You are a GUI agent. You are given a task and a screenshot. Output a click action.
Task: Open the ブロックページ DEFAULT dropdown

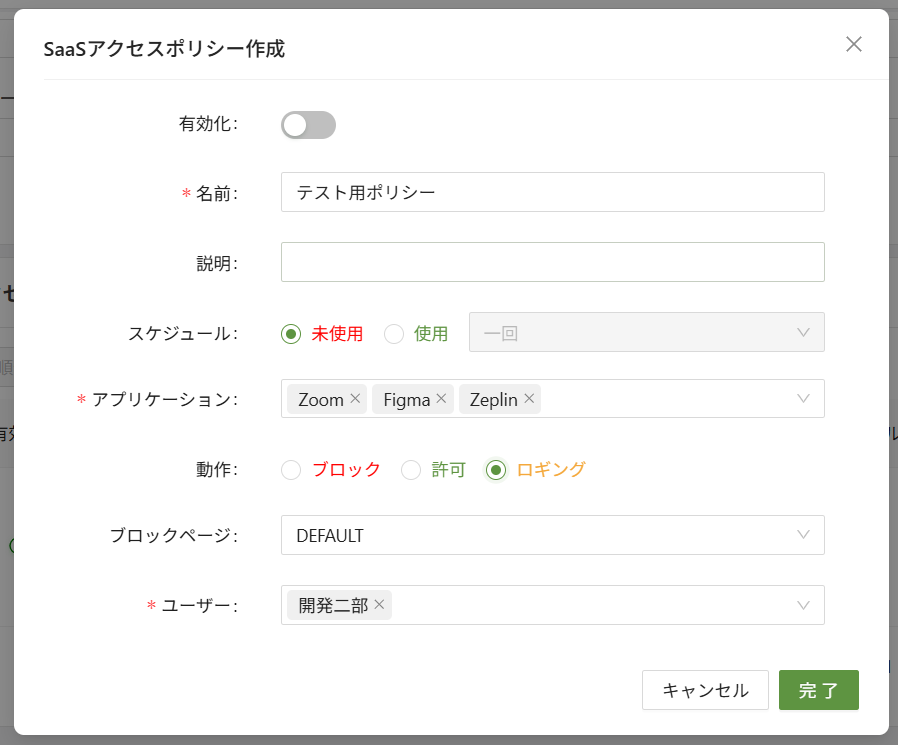point(552,535)
